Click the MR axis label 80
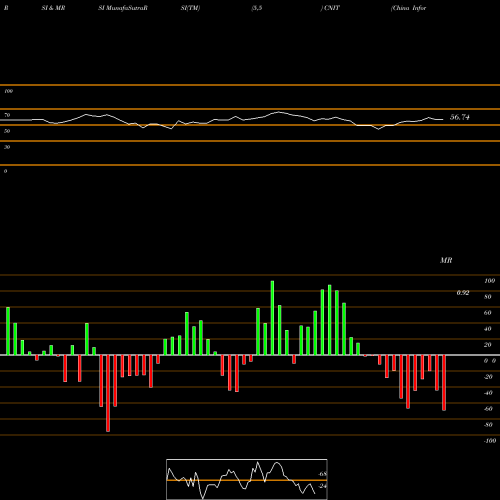500x500 pixels. point(488,297)
